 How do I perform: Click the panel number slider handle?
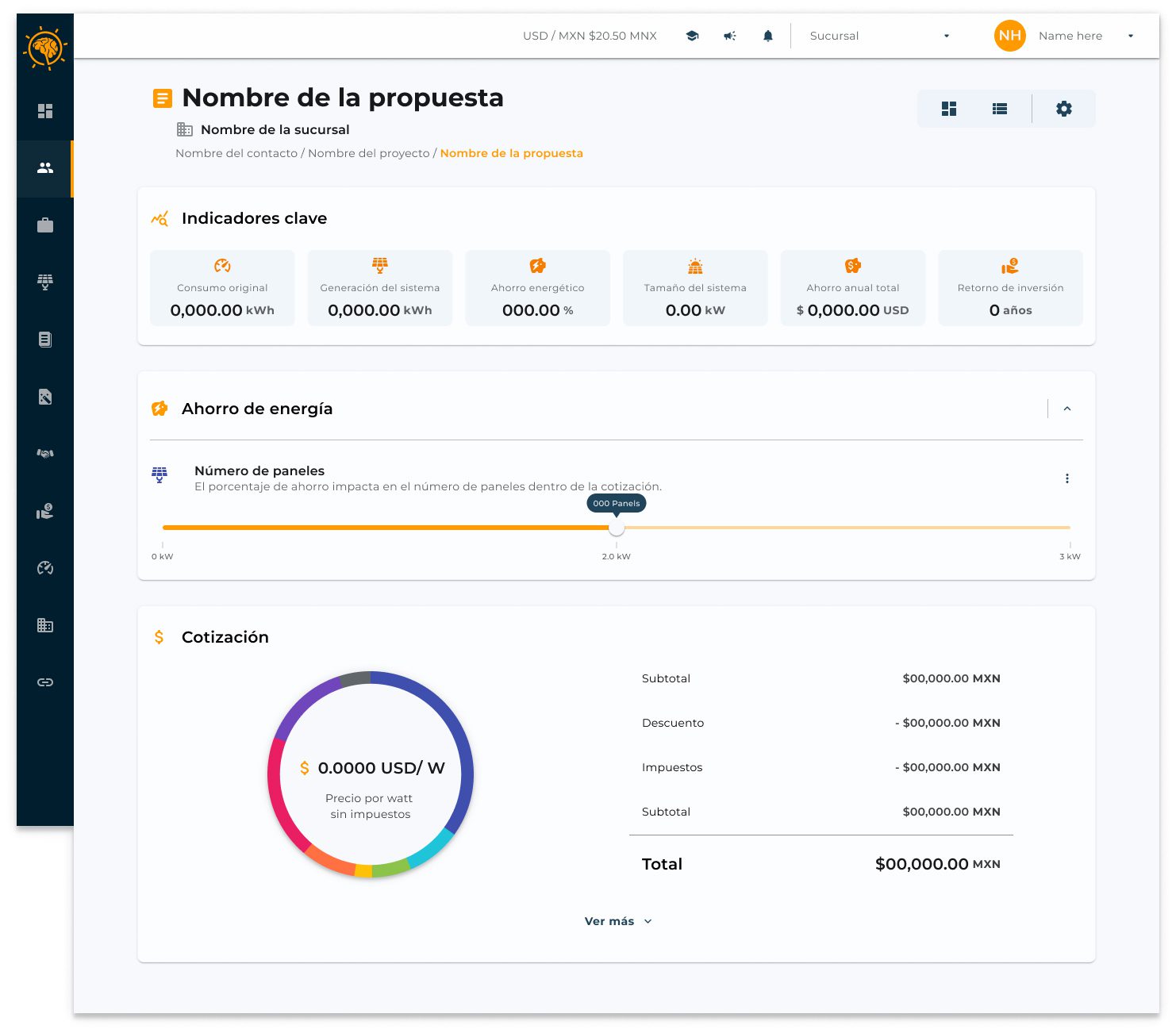point(617,528)
